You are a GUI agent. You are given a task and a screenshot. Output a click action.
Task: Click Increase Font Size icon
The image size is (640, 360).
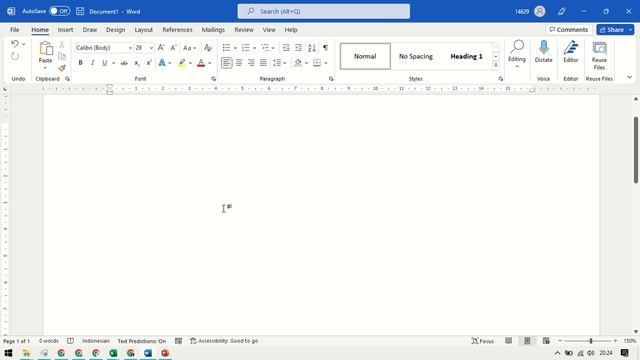tap(161, 48)
